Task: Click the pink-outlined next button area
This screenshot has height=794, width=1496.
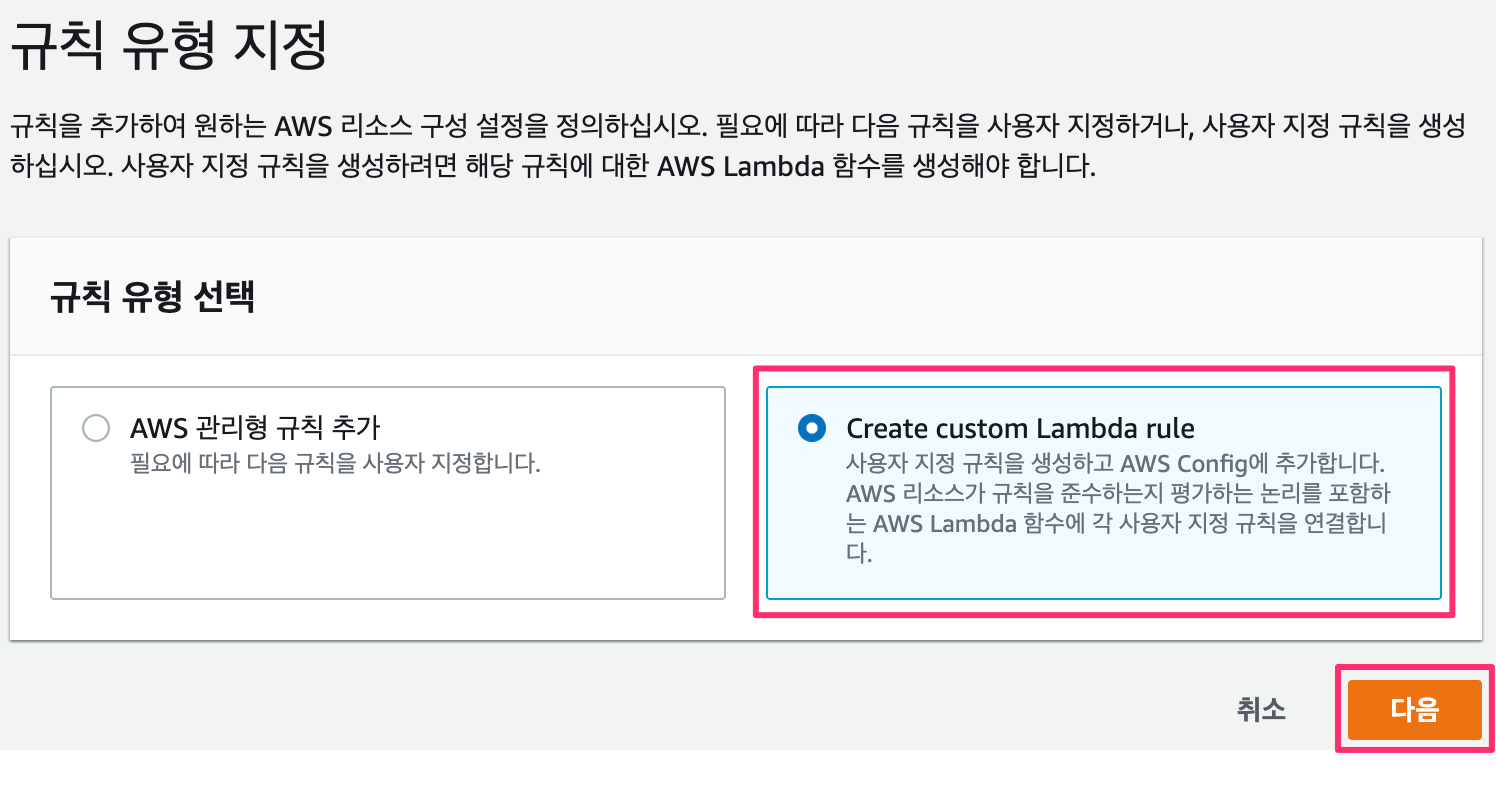Action: tap(1413, 710)
